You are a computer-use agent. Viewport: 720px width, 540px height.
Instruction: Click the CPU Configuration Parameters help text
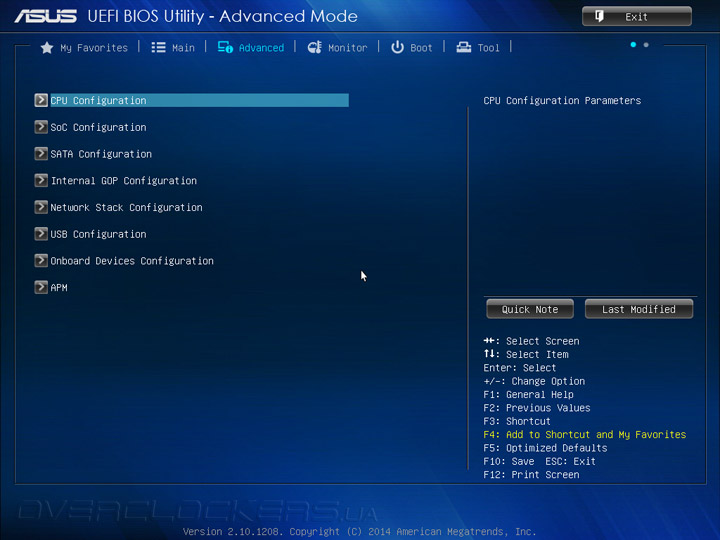tap(562, 101)
